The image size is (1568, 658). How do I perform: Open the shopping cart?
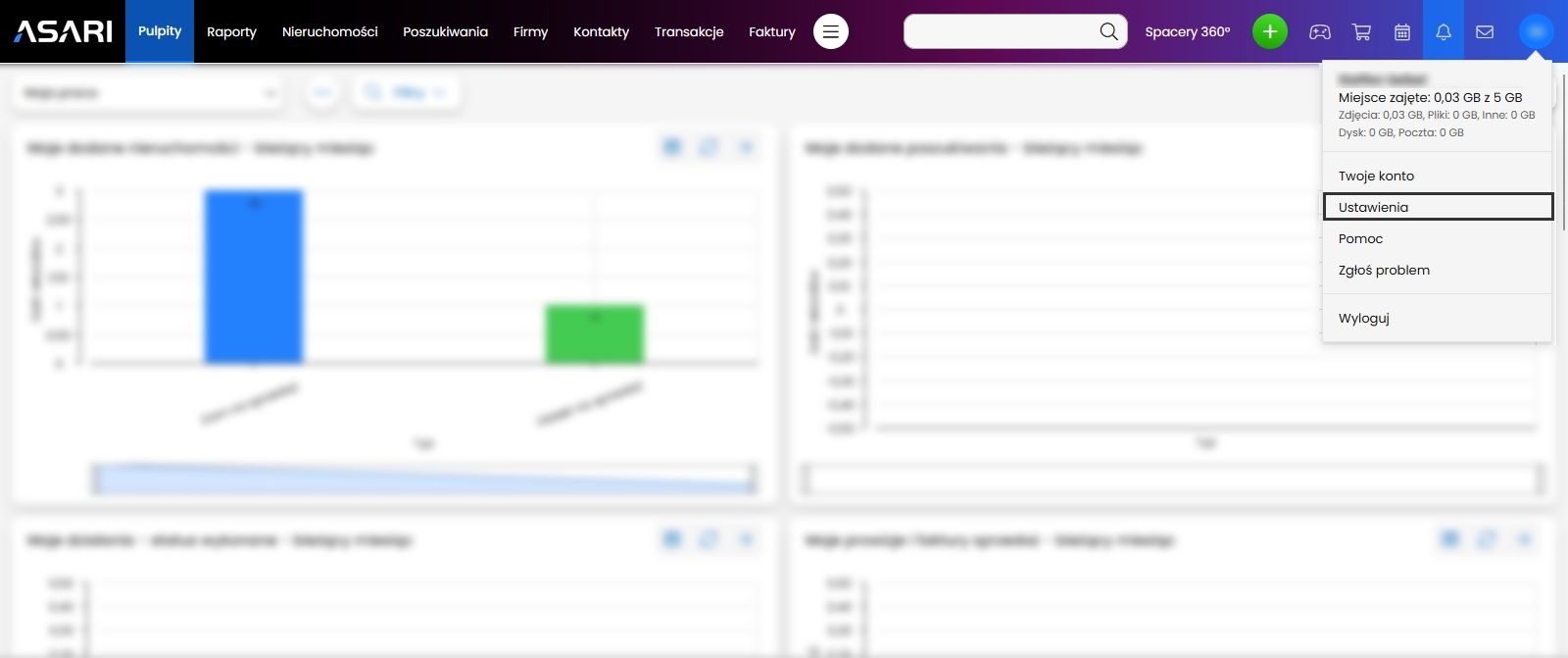tap(1361, 31)
